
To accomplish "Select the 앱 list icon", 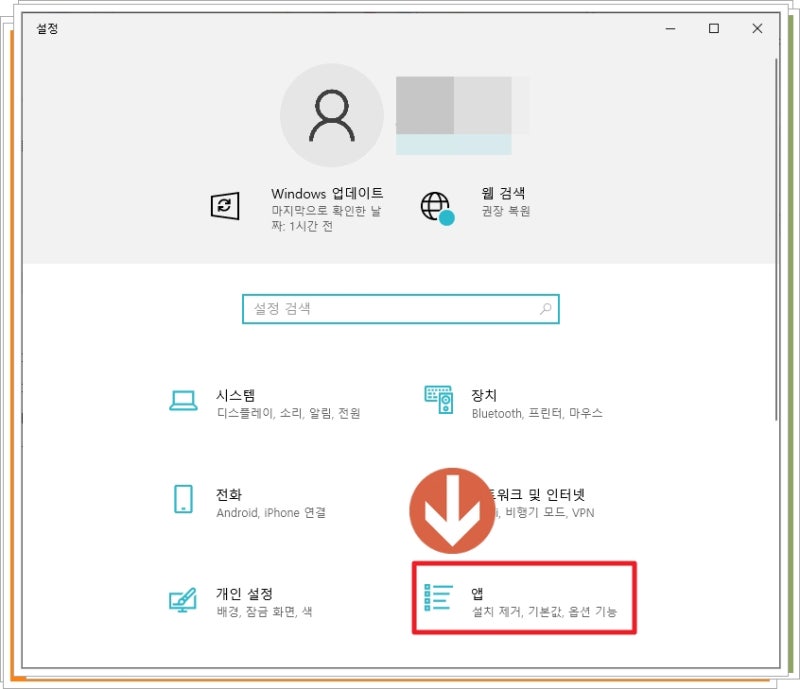I will 438,595.
